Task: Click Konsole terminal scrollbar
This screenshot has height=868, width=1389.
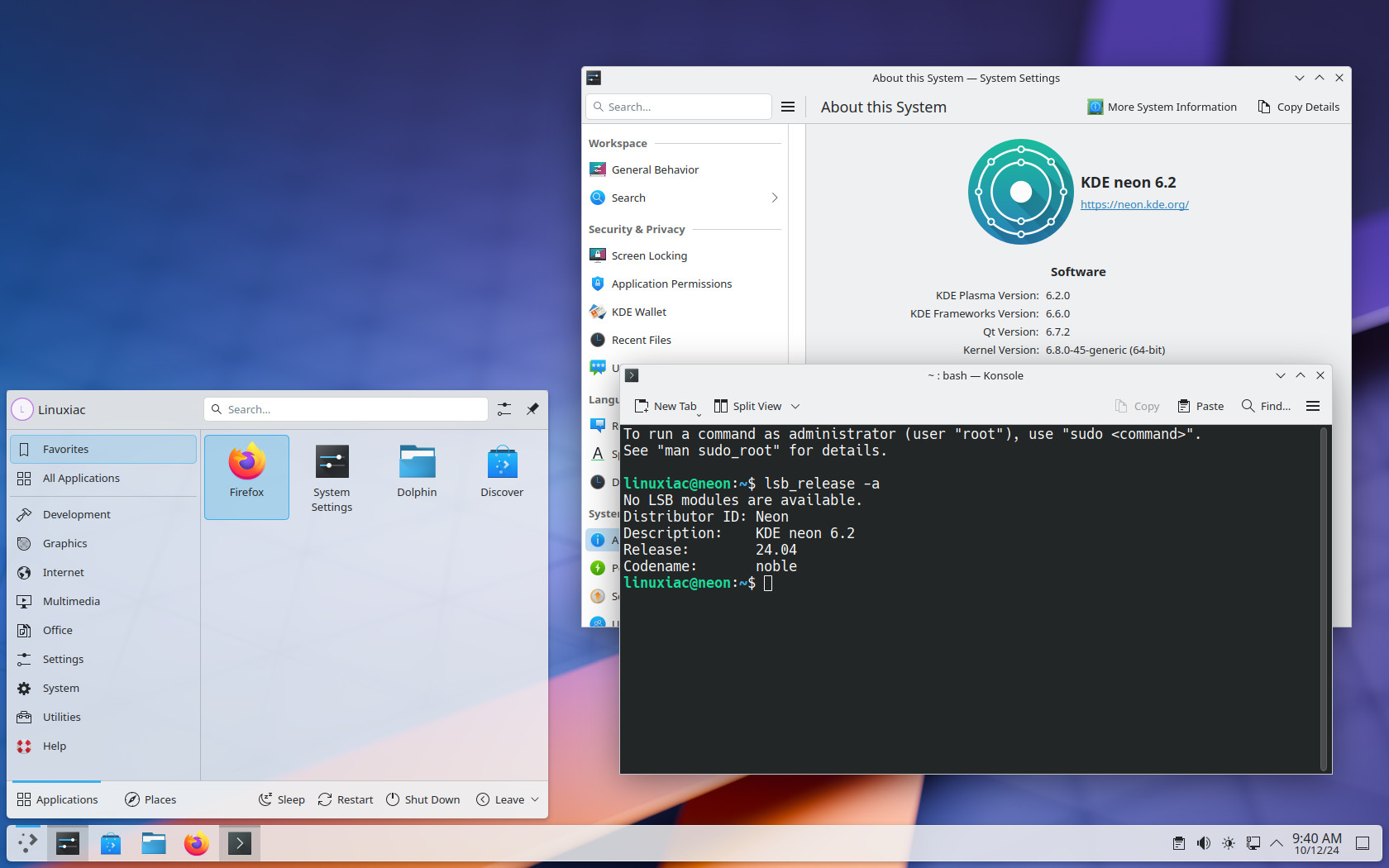Action: [x=1324, y=599]
